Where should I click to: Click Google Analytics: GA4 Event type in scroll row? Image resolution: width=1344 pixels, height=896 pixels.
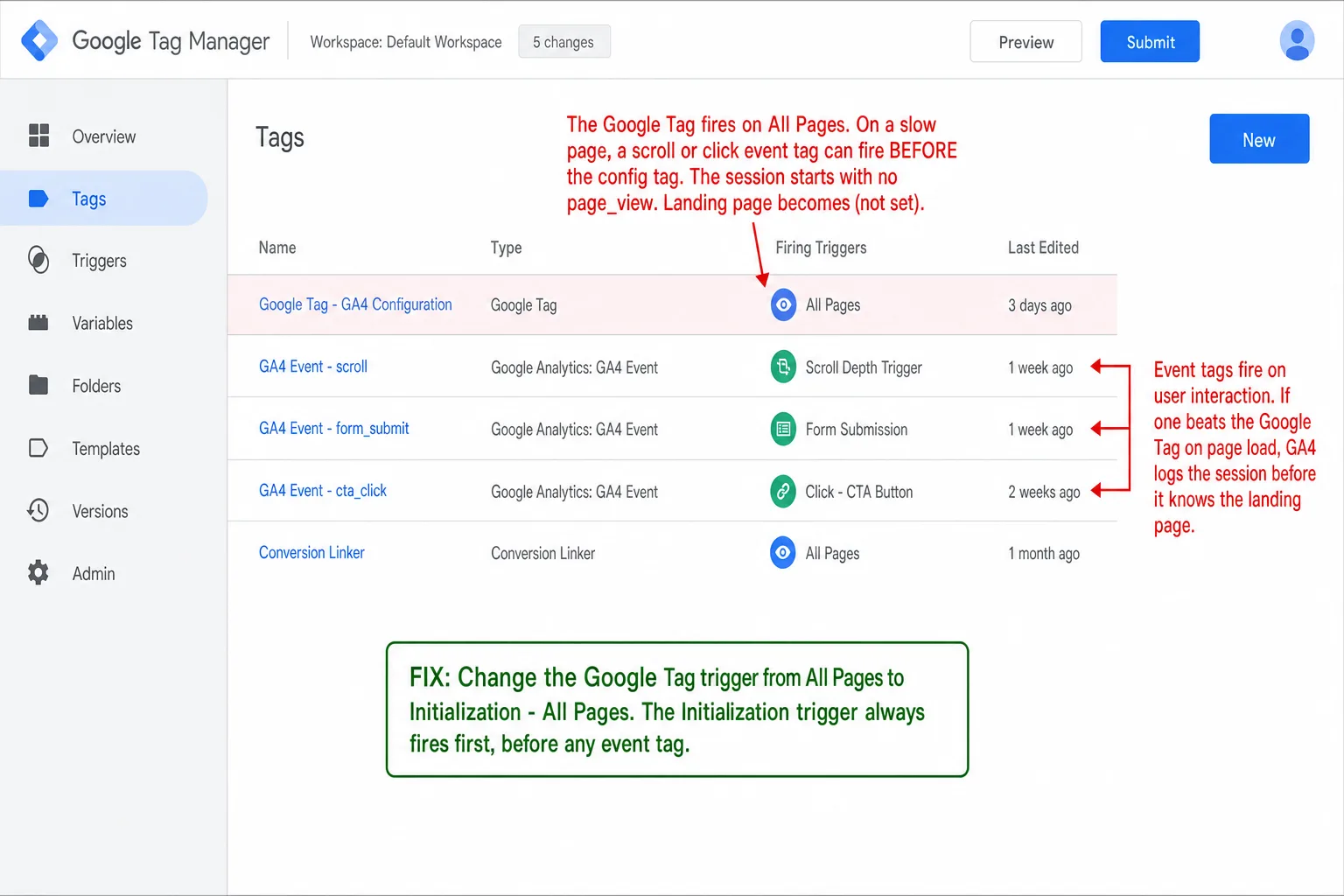[x=574, y=367]
